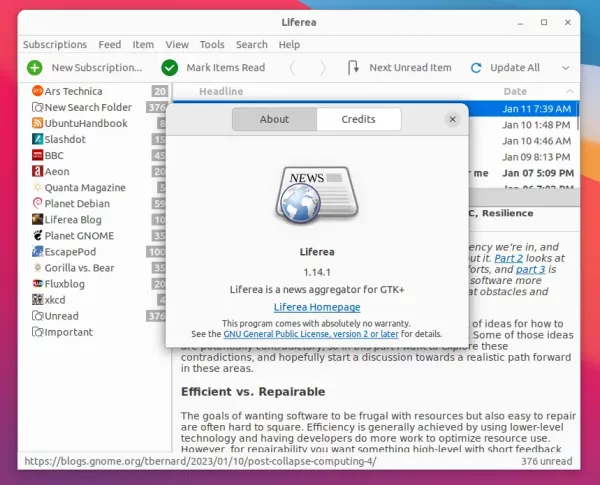The height and width of the screenshot is (485, 600).
Task: Click the Liferea Blog feed icon
Action: 37,219
